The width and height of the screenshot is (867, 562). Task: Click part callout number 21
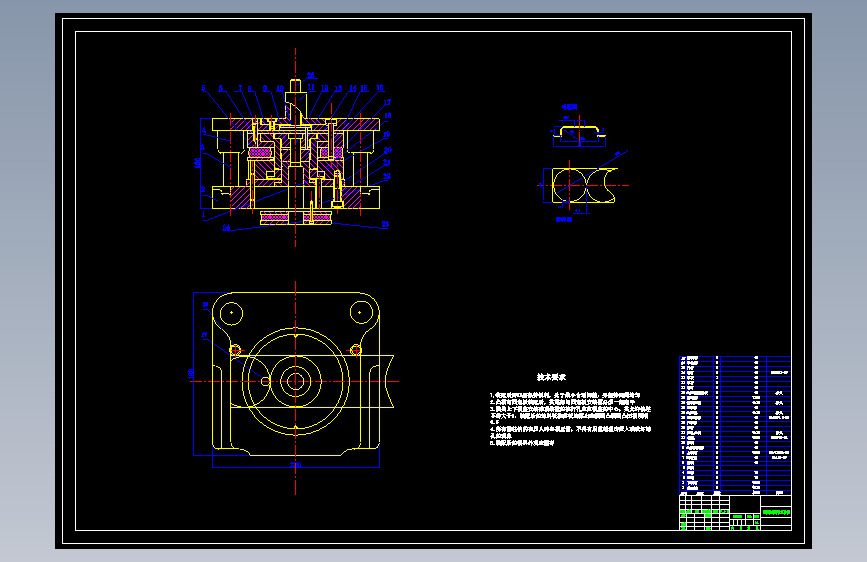coord(387,163)
